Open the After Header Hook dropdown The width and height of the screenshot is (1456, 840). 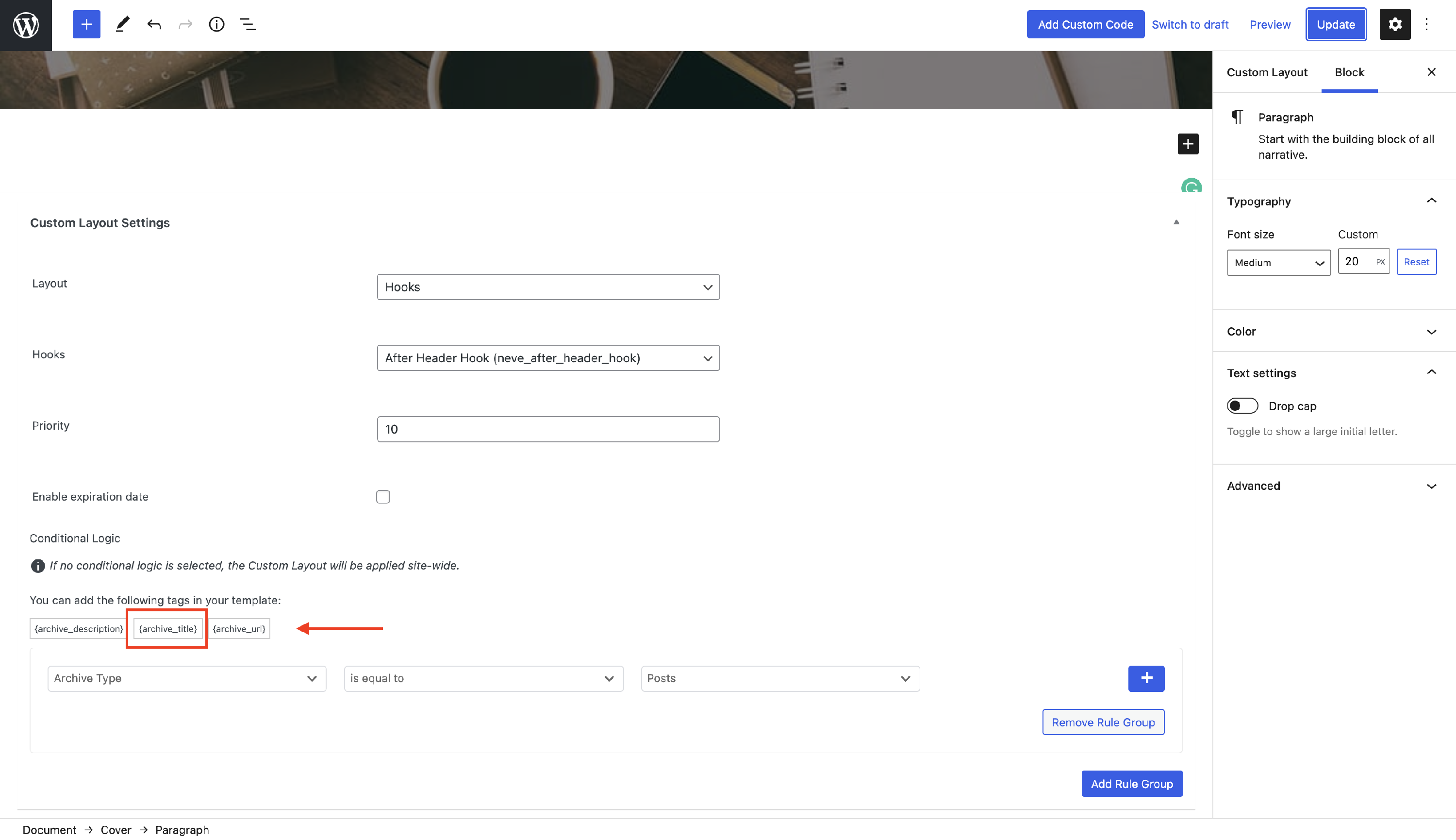coord(547,358)
